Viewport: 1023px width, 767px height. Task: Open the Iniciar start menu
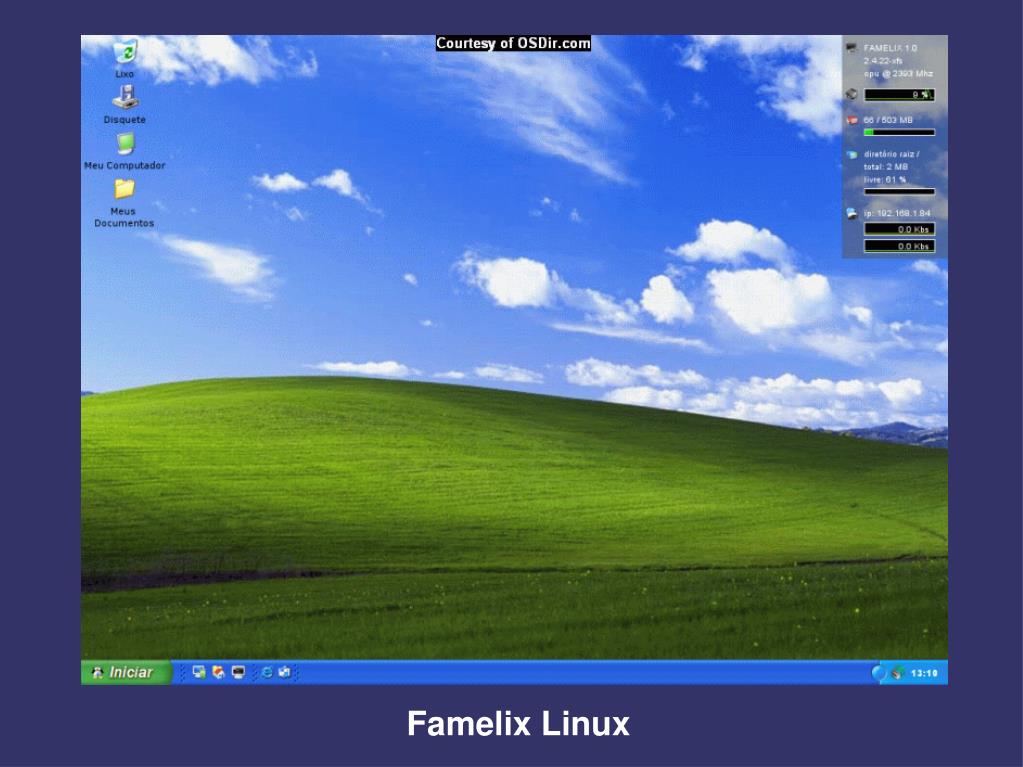pyautogui.click(x=127, y=672)
